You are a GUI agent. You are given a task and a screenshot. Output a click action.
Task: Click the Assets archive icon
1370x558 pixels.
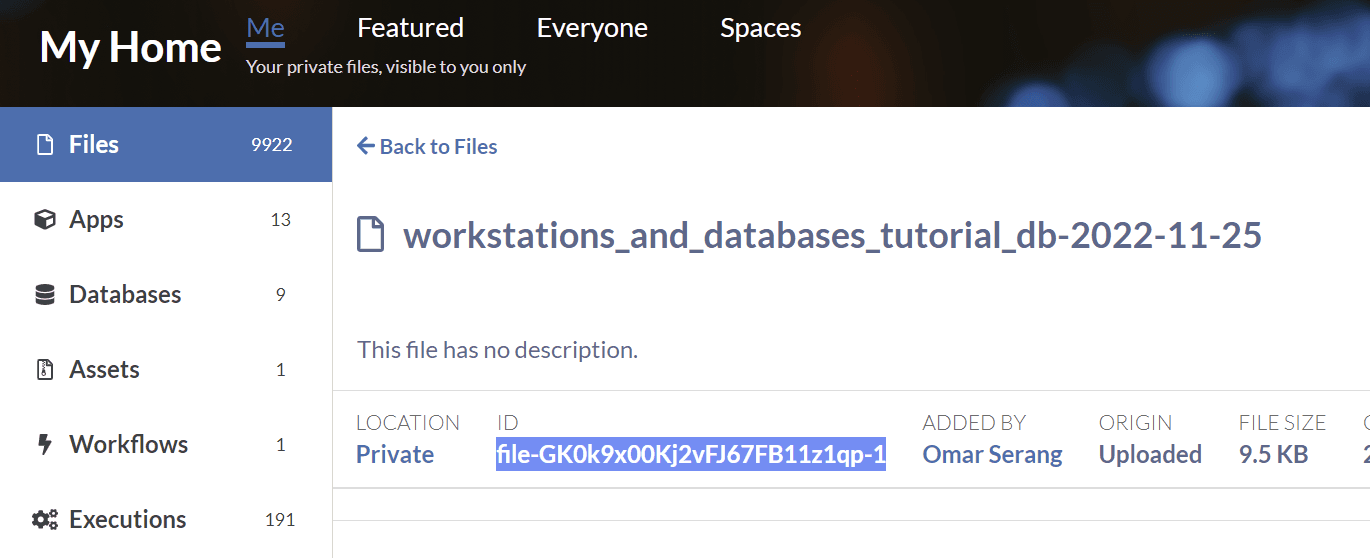pyautogui.click(x=44, y=370)
